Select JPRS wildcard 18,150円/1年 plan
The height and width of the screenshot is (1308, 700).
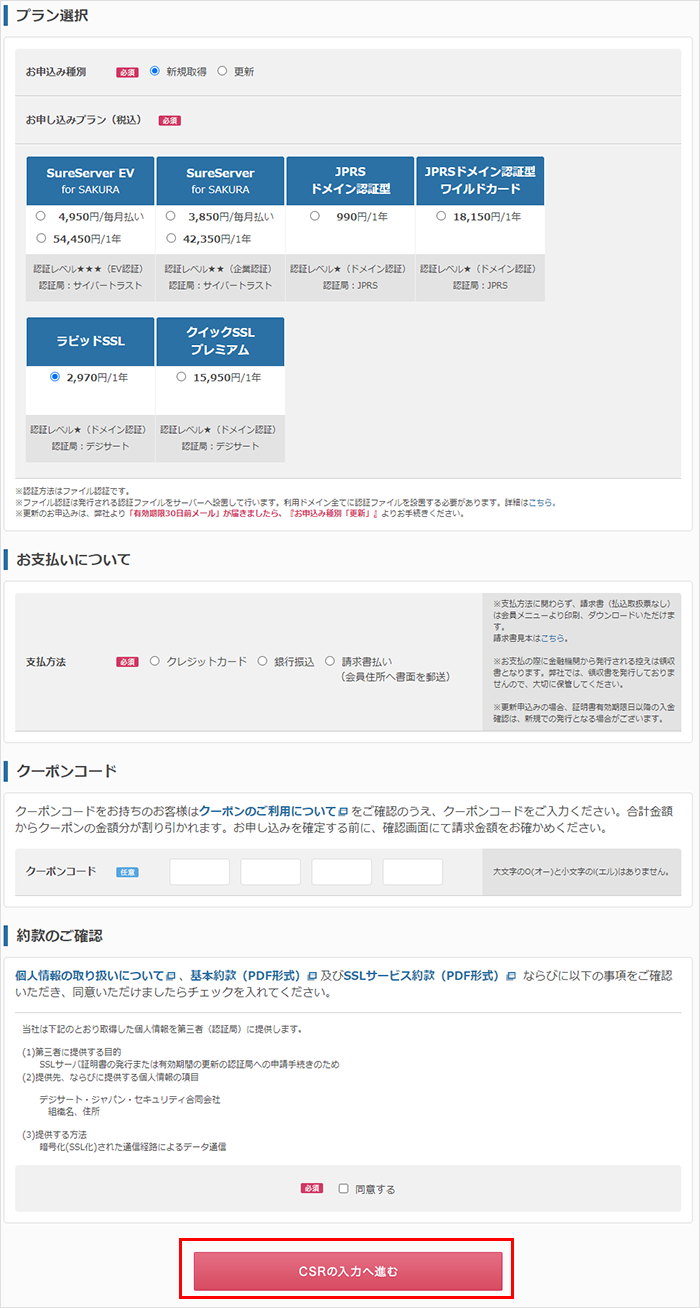[441, 216]
